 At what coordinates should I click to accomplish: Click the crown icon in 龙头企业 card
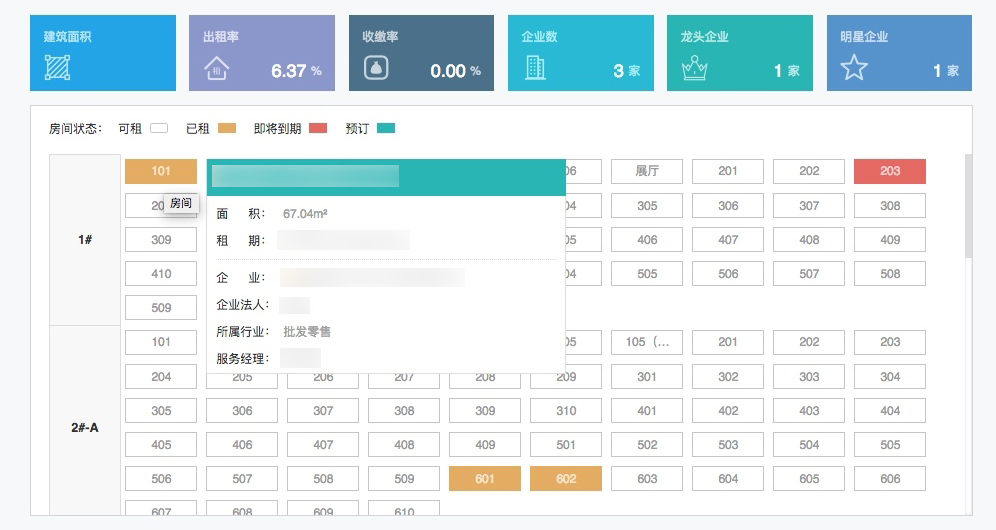pyautogui.click(x=694, y=68)
